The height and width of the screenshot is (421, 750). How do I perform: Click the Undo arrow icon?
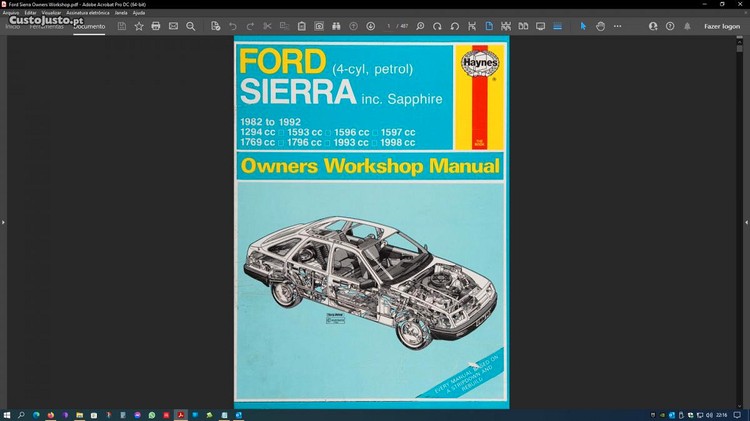(233, 26)
